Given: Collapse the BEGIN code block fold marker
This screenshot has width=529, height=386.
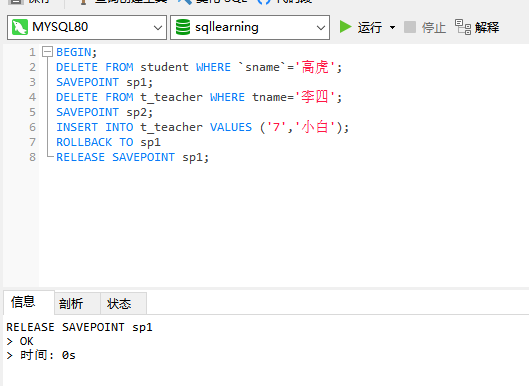Looking at the screenshot, I should 47,52.
